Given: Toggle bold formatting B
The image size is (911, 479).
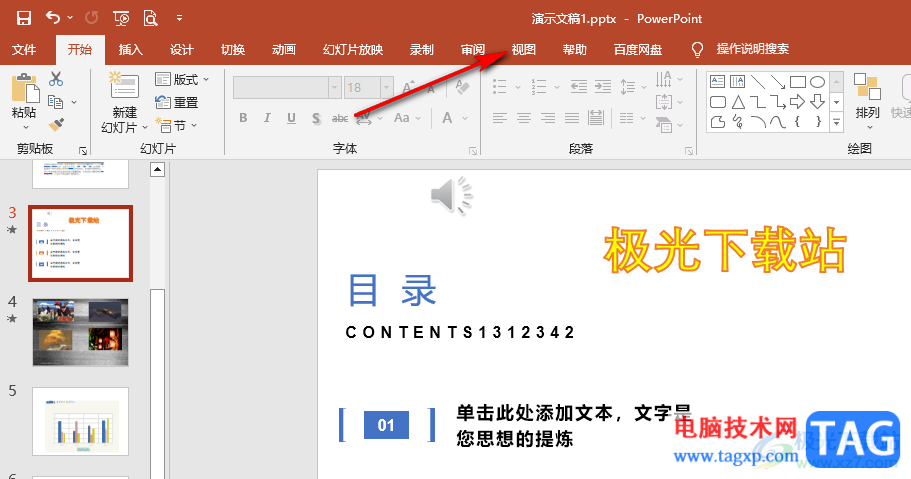Looking at the screenshot, I should point(243,118).
